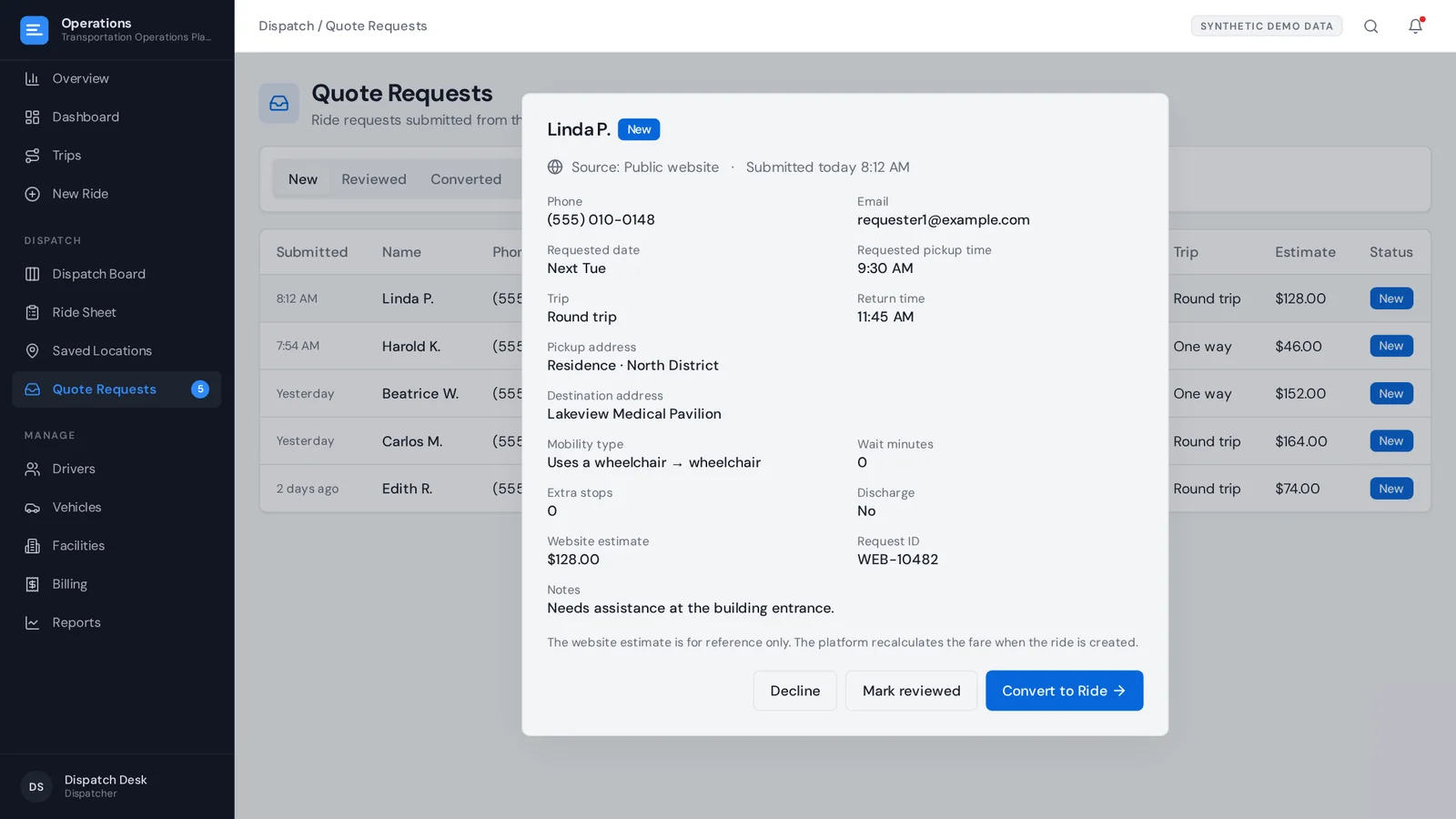1456x819 pixels.
Task: Open Dispatch breadcrumb link
Action: (x=286, y=26)
